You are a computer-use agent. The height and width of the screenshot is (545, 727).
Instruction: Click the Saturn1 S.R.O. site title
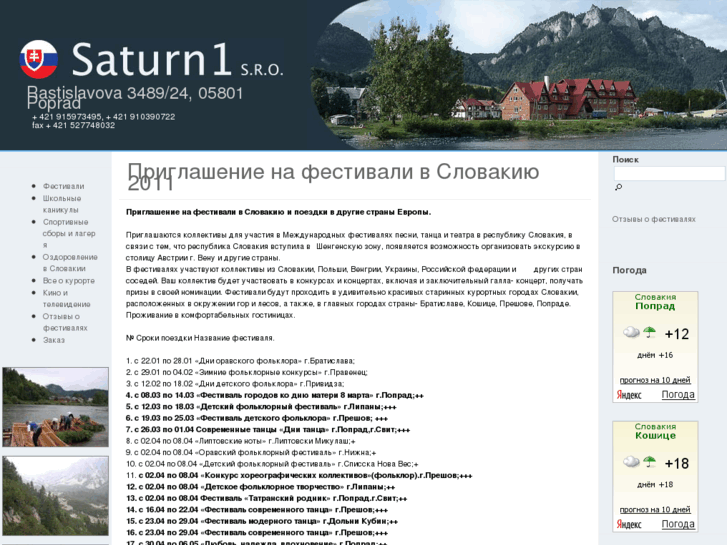[x=178, y=59]
